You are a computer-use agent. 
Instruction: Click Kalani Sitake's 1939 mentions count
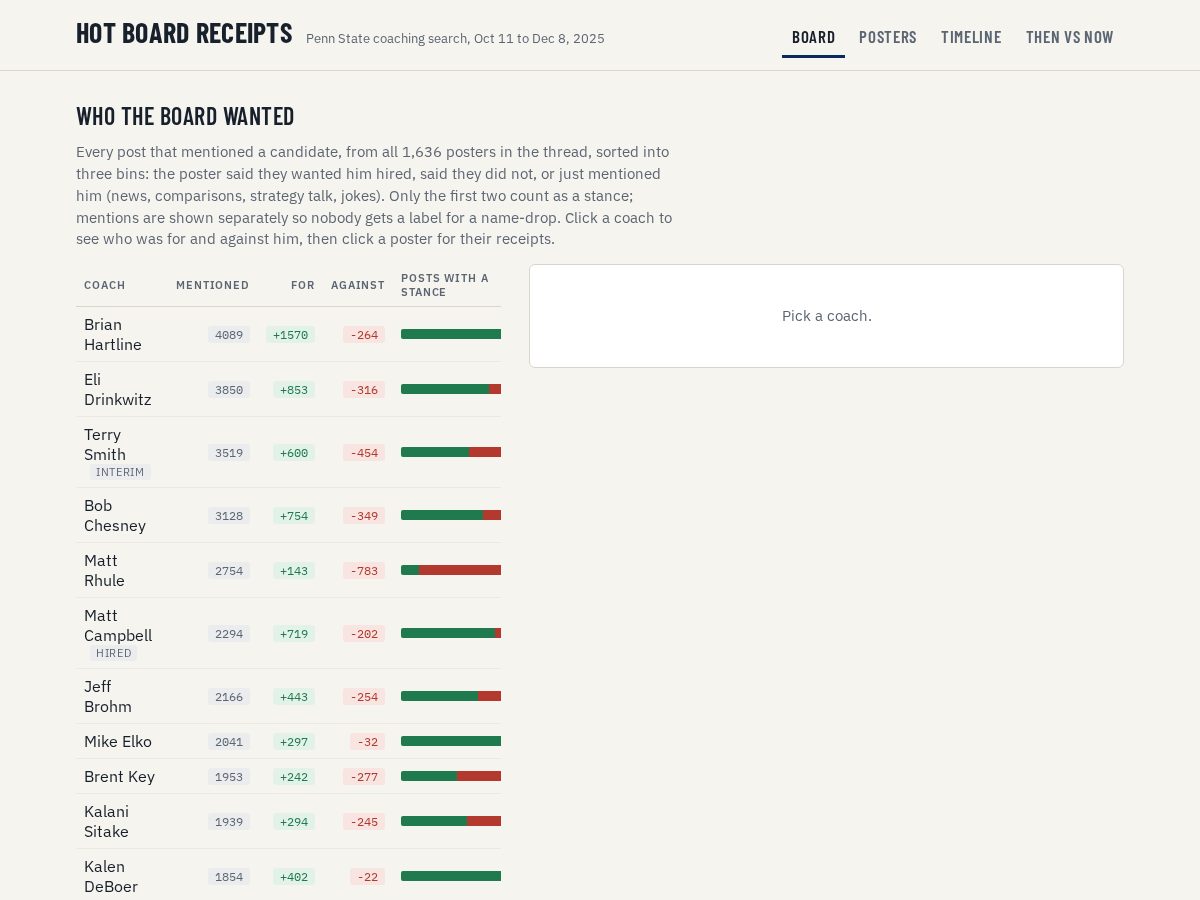229,822
